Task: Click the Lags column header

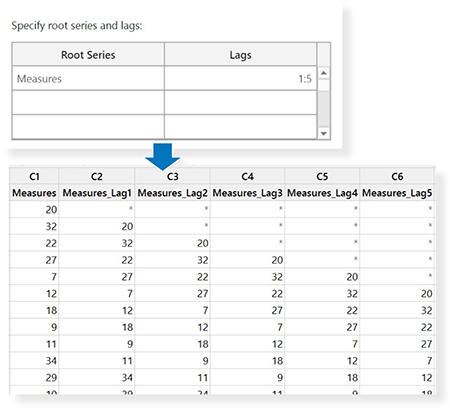Action: [240, 55]
